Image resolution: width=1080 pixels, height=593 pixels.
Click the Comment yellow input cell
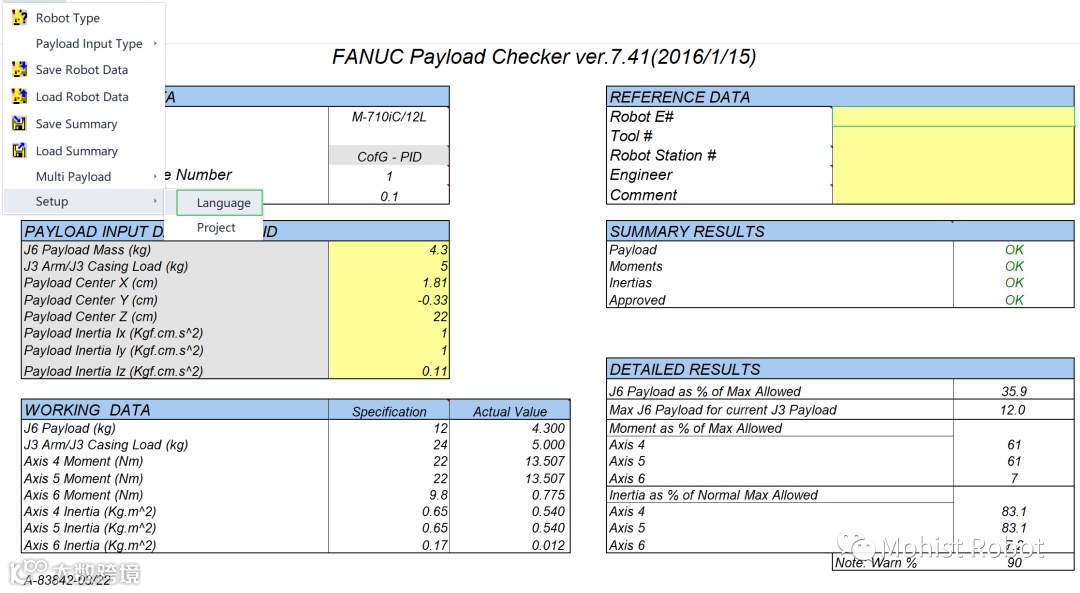pyautogui.click(x=953, y=194)
